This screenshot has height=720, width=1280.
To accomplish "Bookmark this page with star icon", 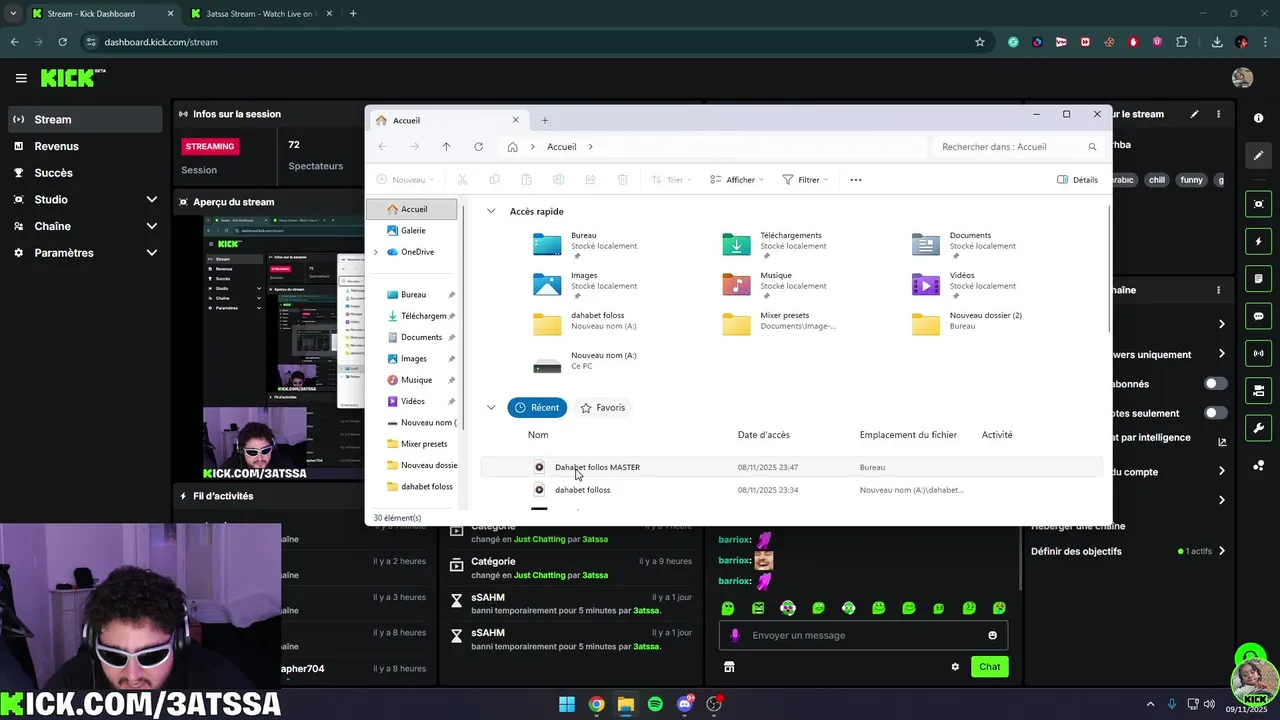I will (980, 42).
